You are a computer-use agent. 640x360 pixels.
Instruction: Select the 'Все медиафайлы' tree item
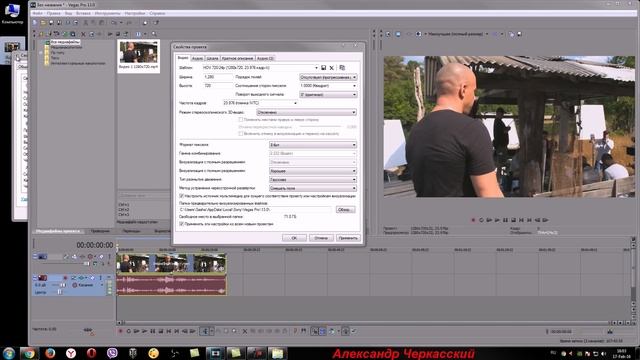coord(65,42)
